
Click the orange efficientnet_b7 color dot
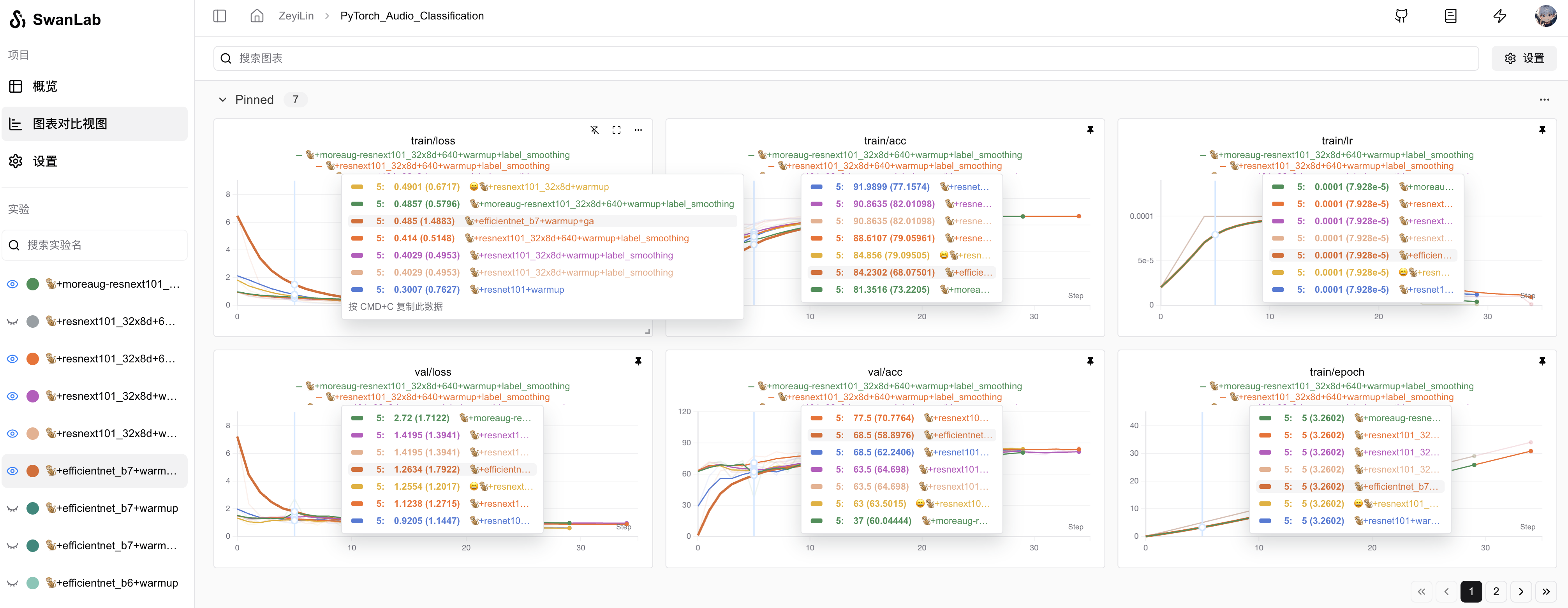click(x=33, y=471)
